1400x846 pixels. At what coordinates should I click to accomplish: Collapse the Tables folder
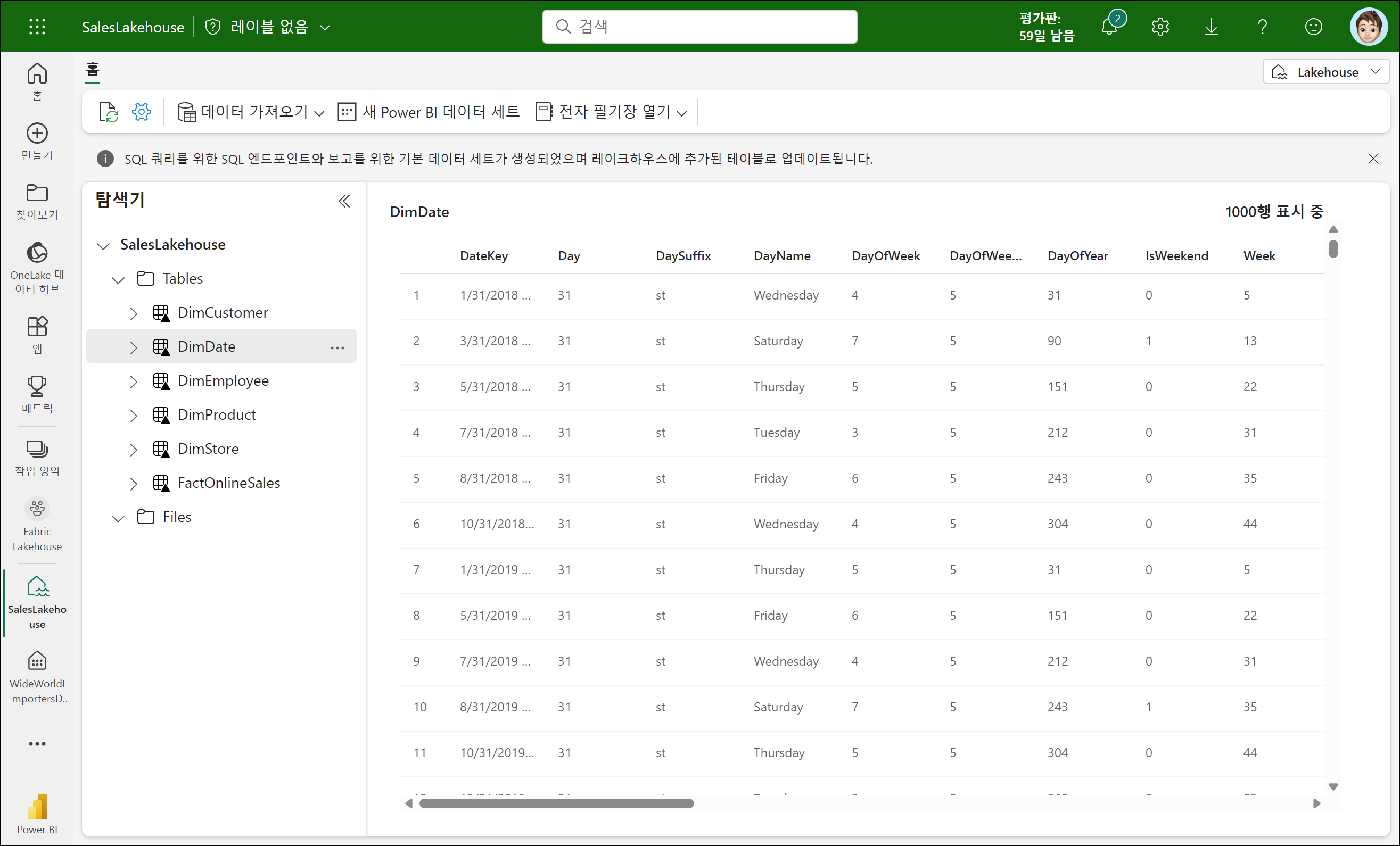[x=118, y=279]
